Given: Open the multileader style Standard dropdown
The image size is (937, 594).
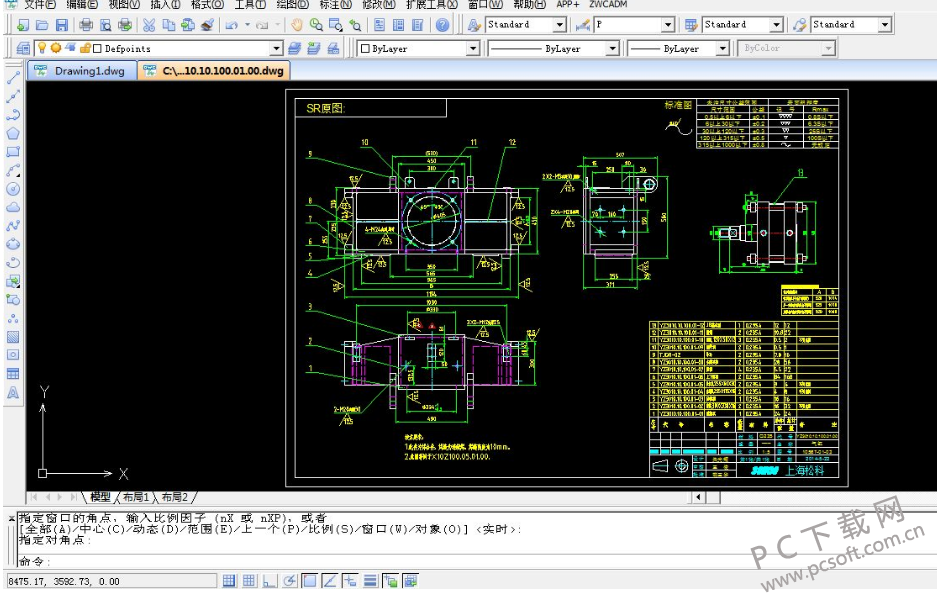Looking at the screenshot, I should pos(885,25).
